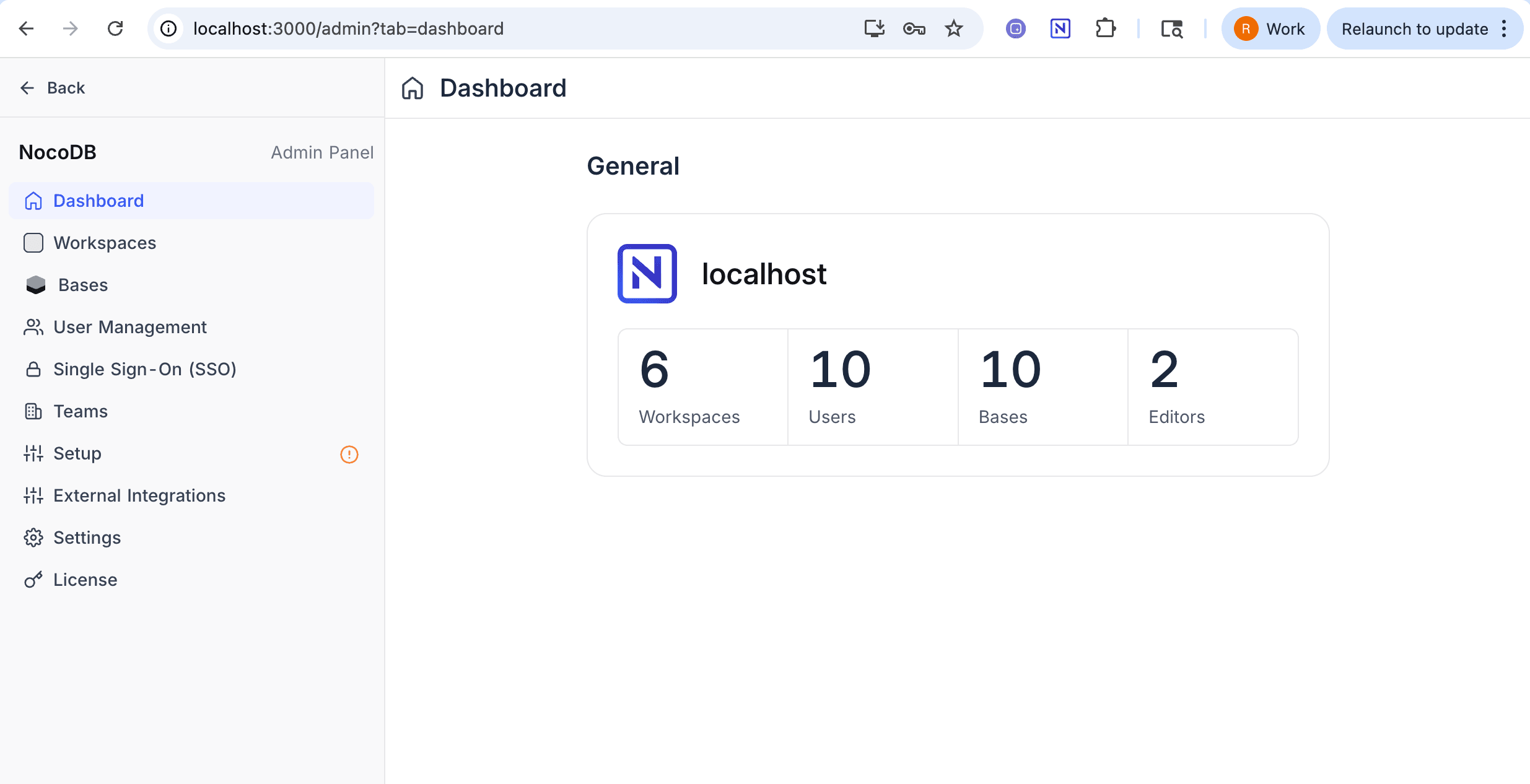Open the password manager key icon

914,28
